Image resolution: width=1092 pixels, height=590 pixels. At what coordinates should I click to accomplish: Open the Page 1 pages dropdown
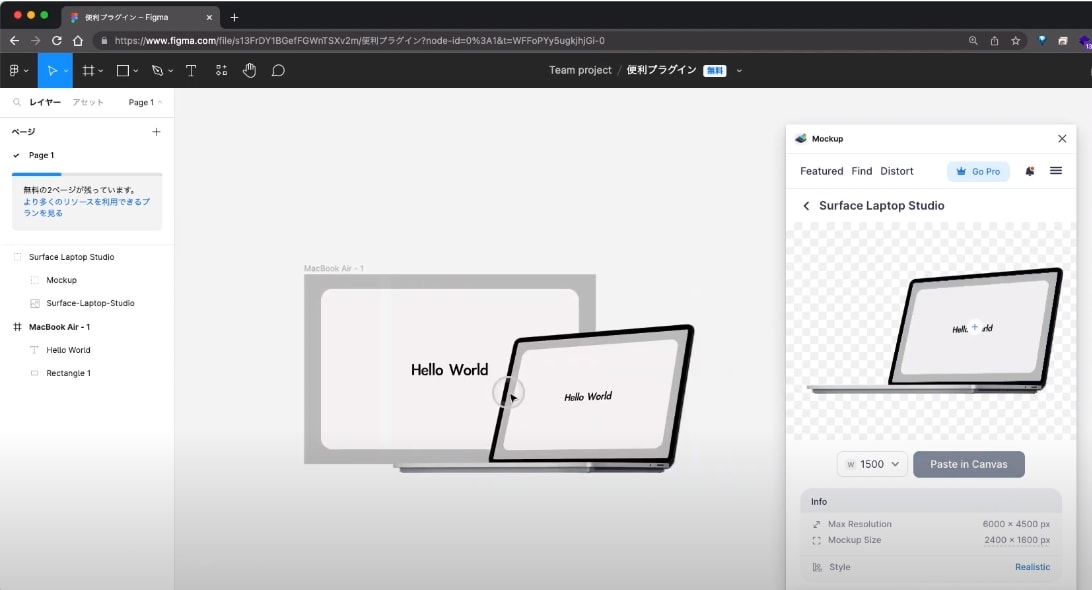(x=145, y=102)
